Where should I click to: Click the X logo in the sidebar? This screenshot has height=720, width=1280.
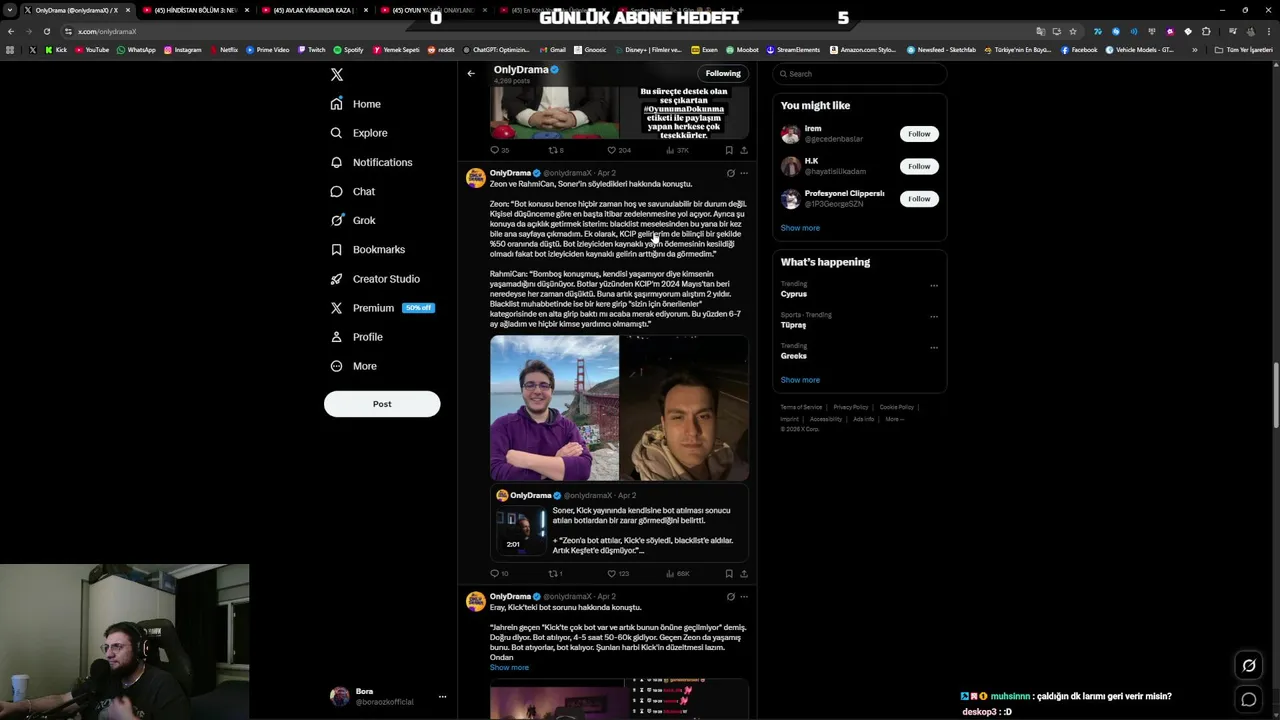337,75
